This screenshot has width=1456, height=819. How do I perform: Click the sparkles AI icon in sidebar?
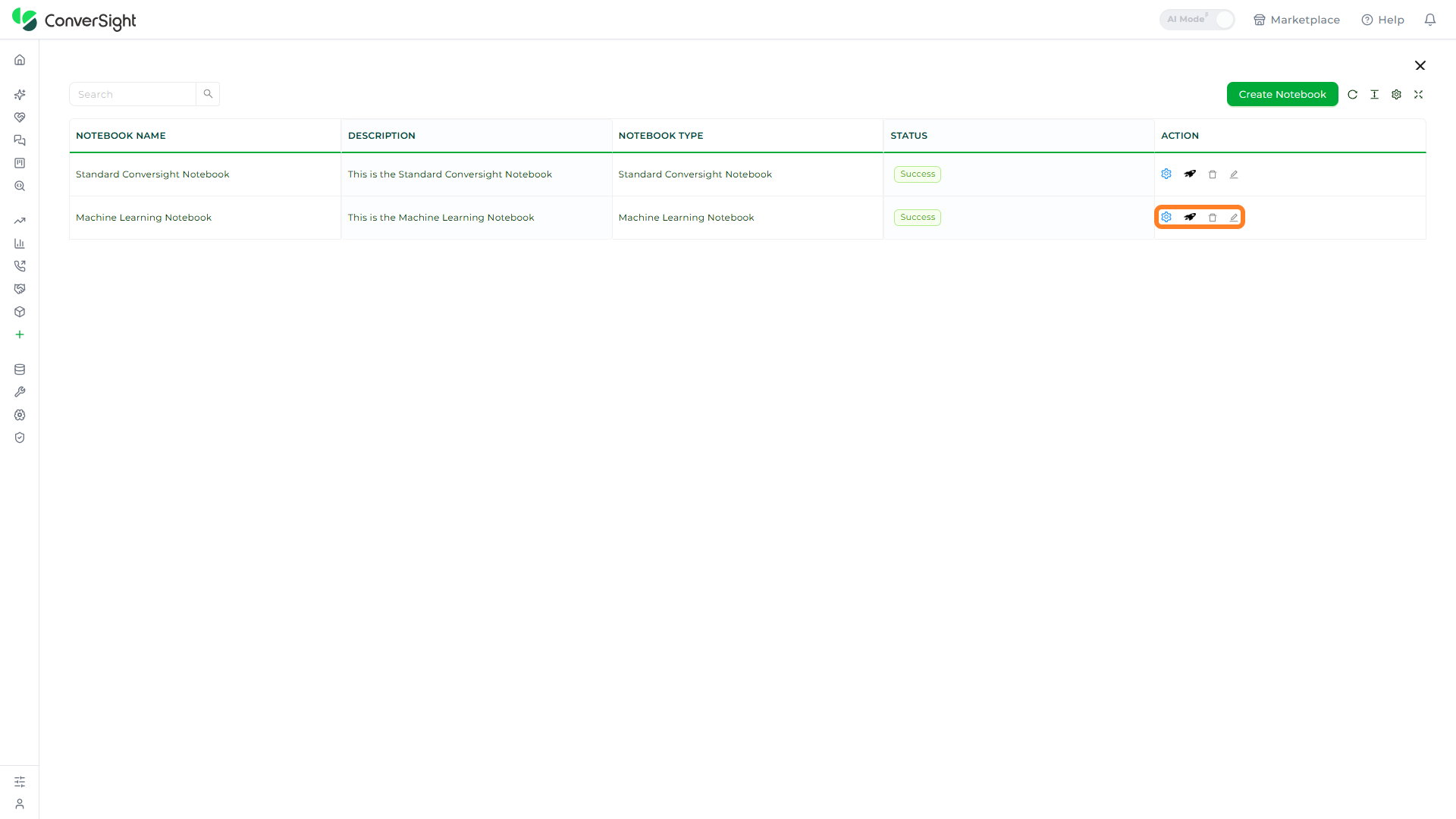click(x=20, y=95)
